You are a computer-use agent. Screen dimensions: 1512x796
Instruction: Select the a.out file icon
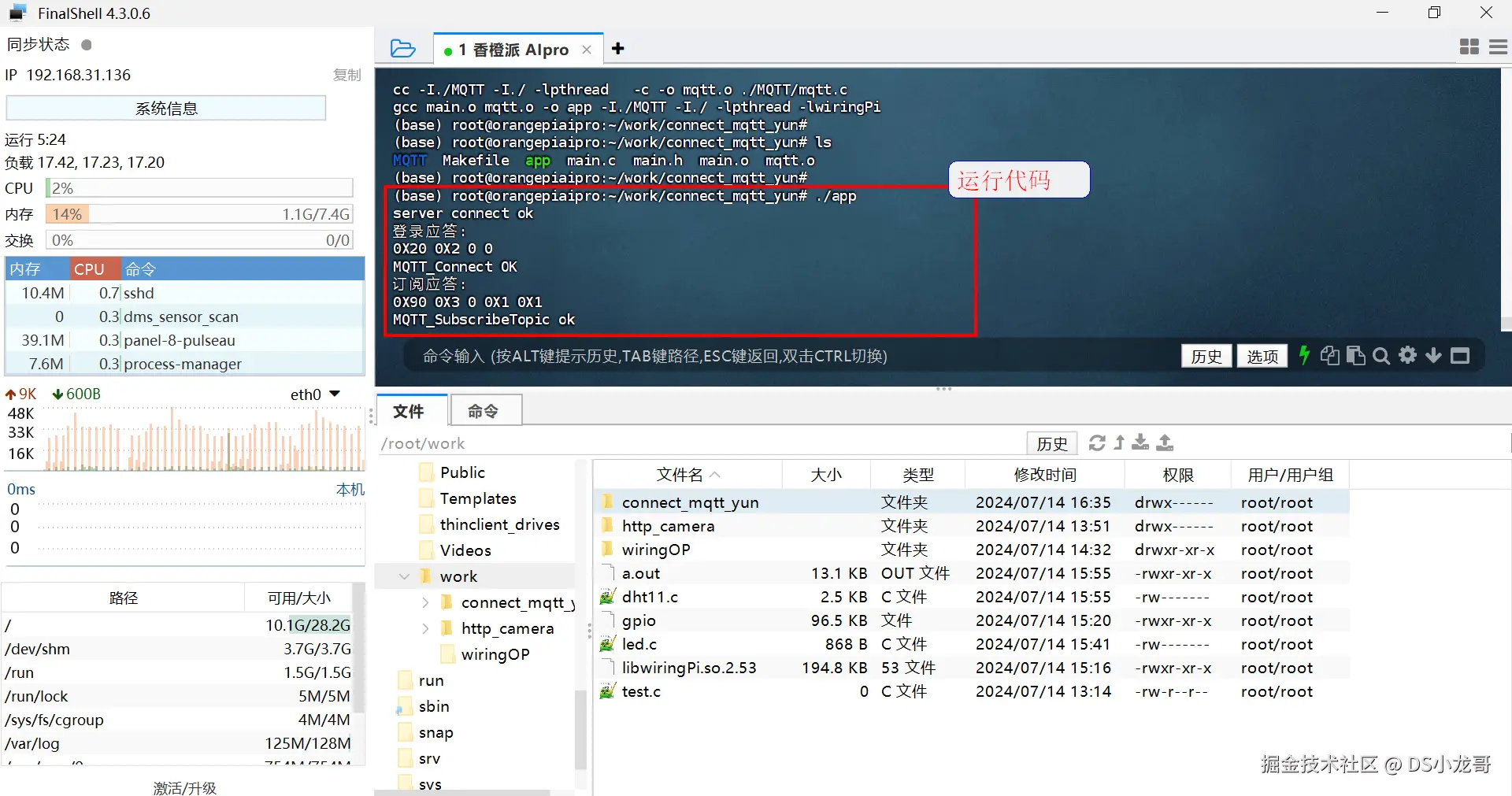[x=607, y=572]
